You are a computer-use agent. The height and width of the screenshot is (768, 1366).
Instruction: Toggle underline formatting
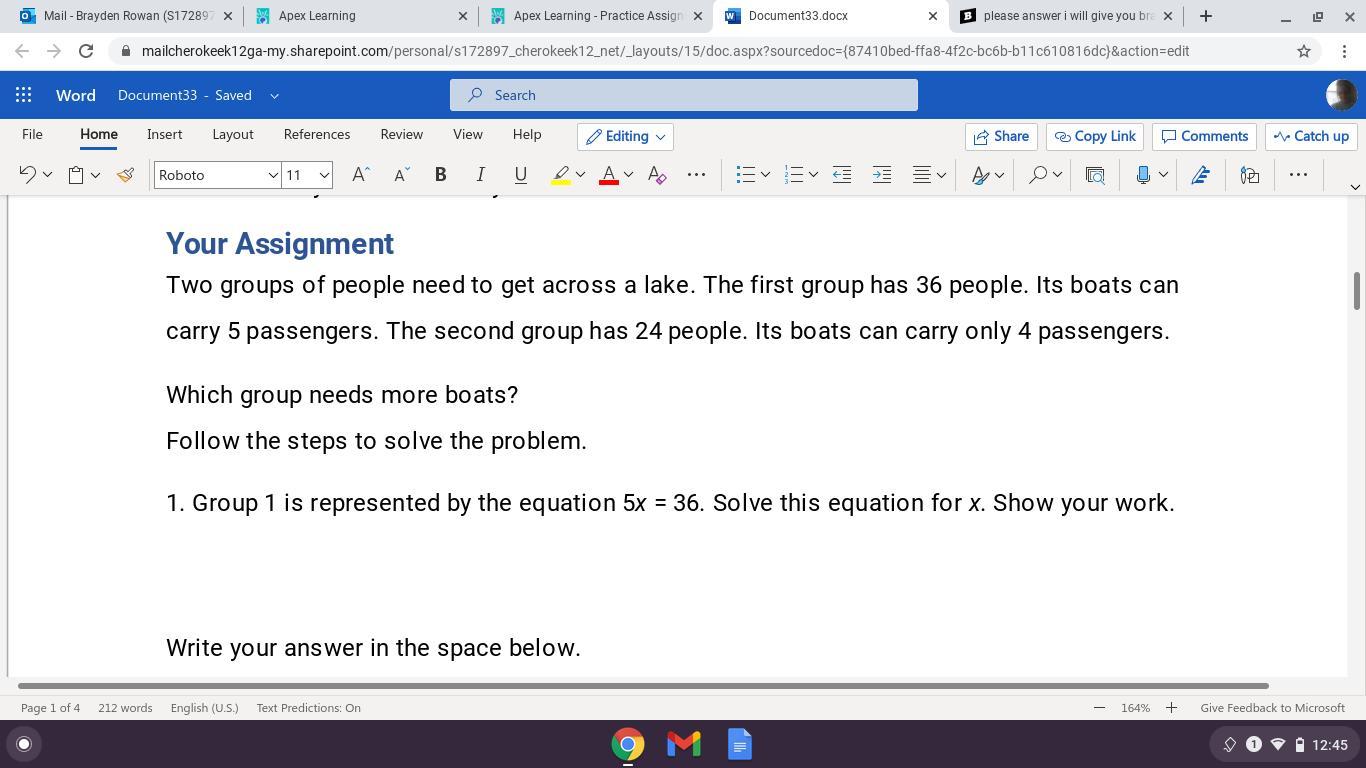tap(520, 175)
